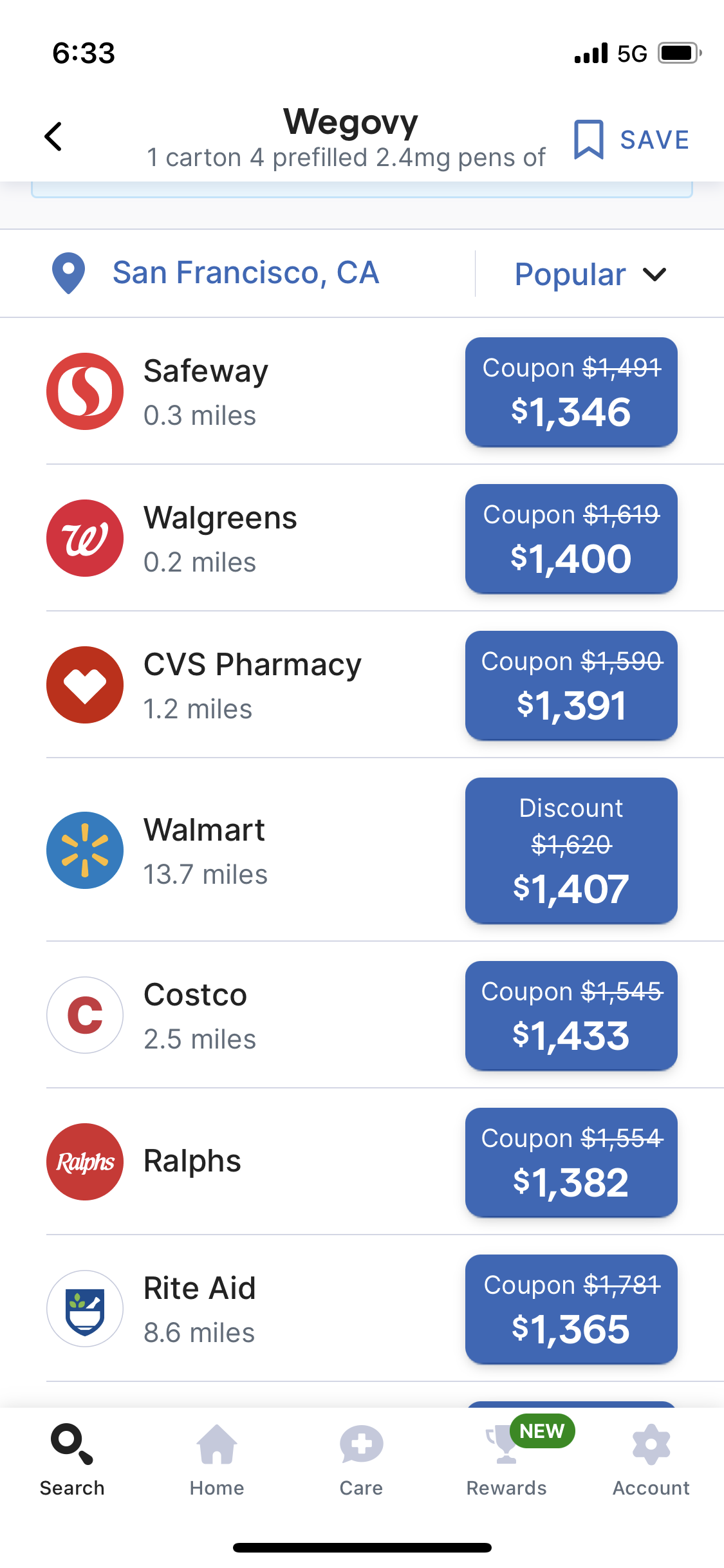Tap the location pin icon
The height and width of the screenshot is (1568, 724).
coord(68,273)
